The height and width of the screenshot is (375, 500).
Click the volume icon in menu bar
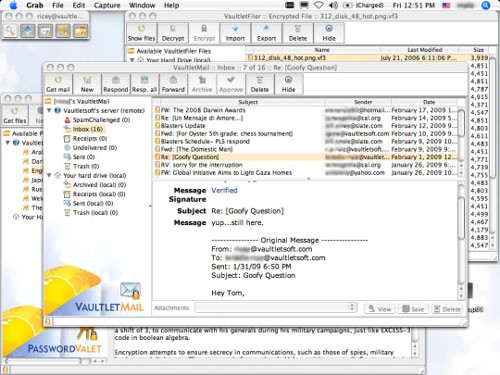click(333, 5)
